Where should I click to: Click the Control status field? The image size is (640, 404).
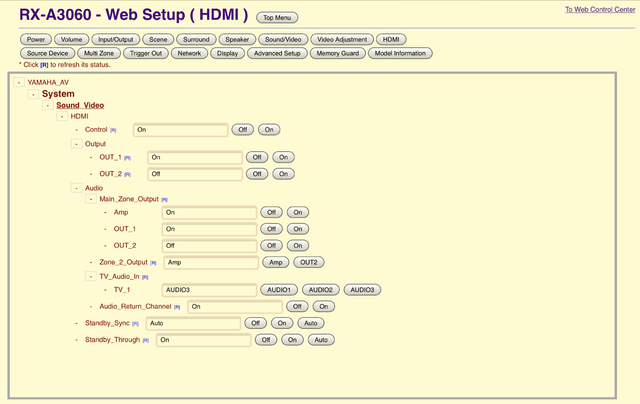coord(180,130)
